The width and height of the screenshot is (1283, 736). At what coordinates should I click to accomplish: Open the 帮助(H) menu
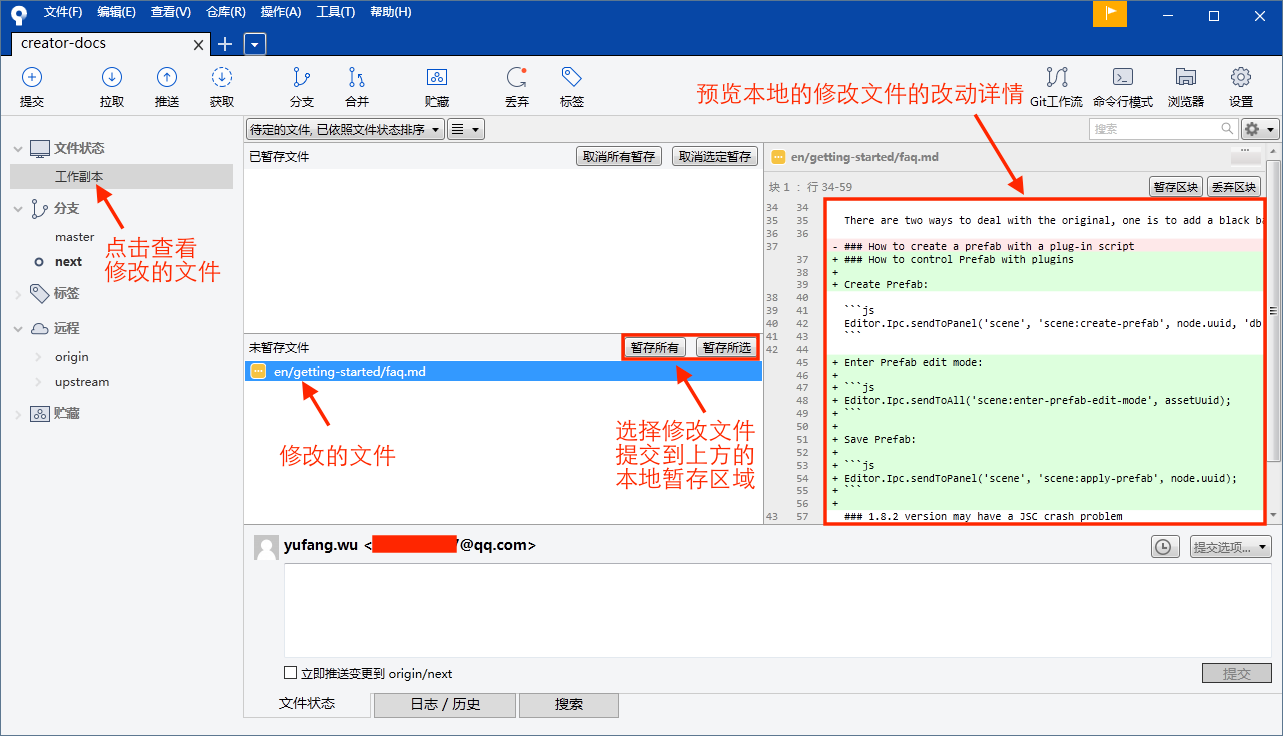390,12
